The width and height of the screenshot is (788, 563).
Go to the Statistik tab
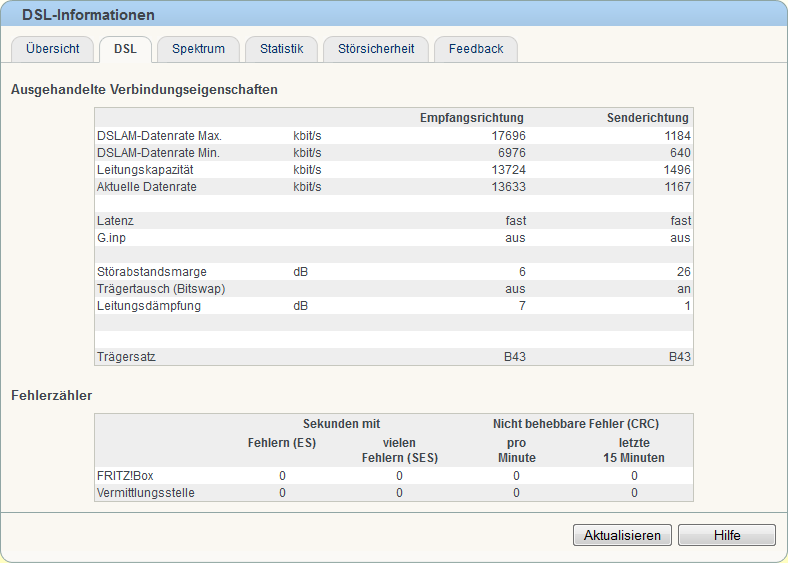tap(281, 49)
